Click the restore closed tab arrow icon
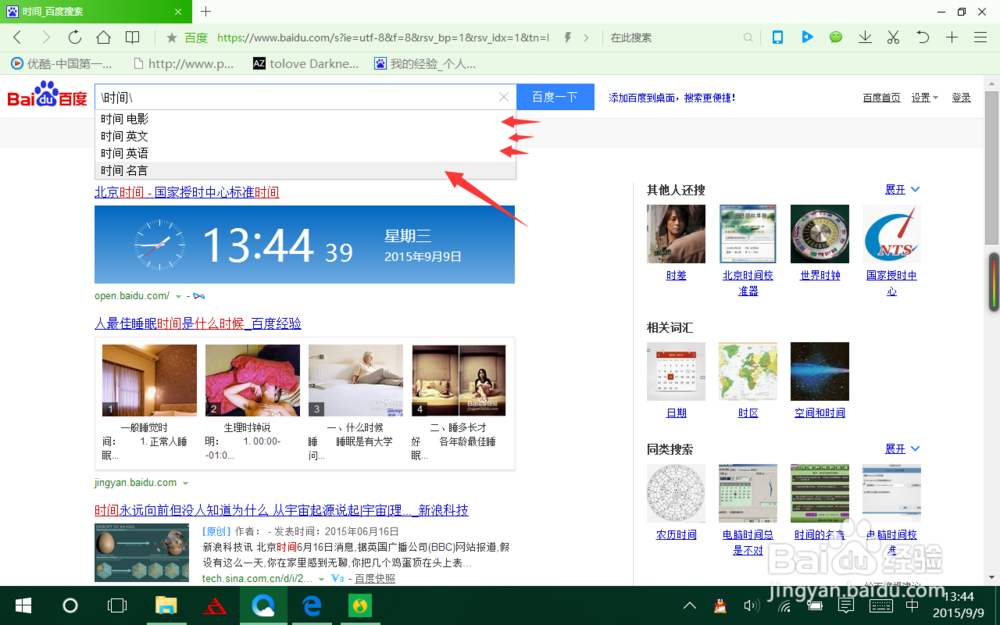Screen dimensions: 1000x625 coord(921,38)
